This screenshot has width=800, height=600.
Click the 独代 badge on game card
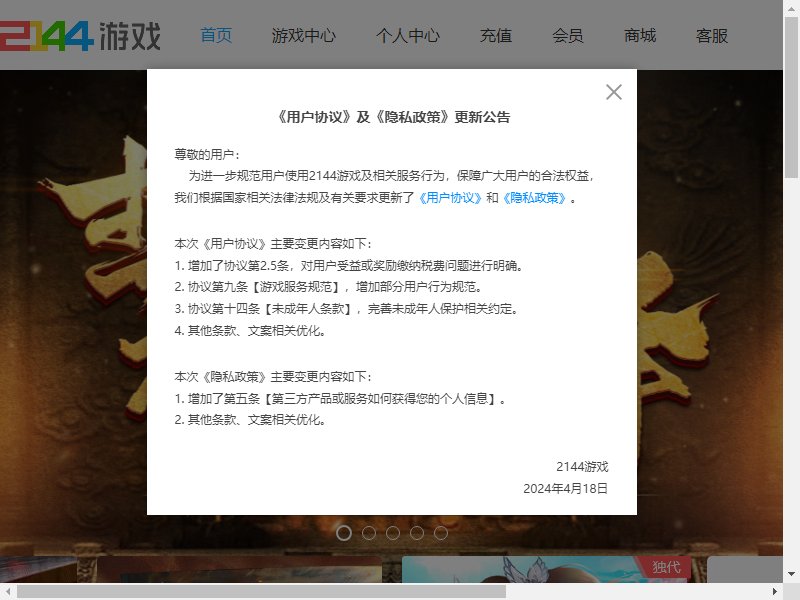point(666,567)
